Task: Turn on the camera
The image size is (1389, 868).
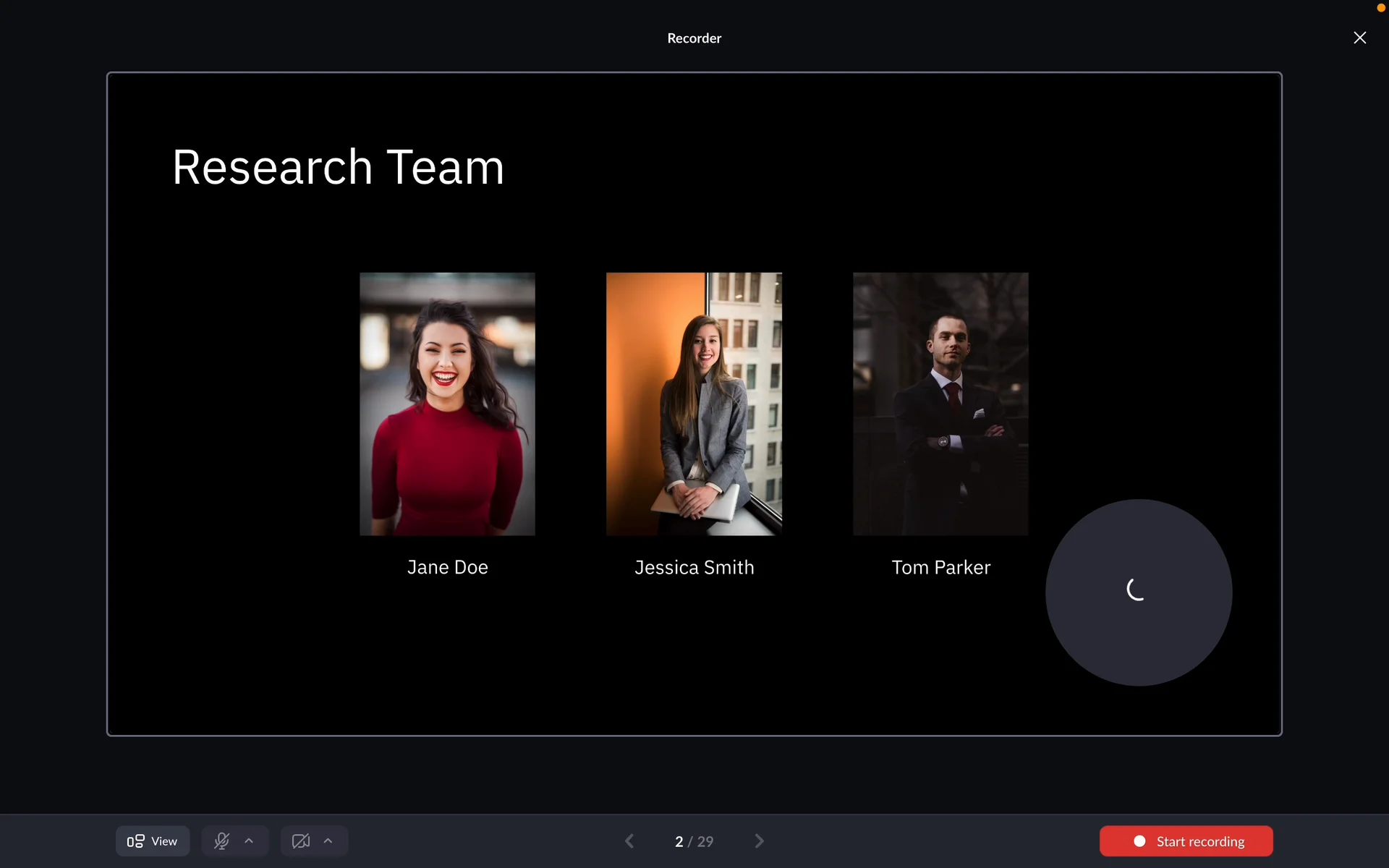Action: (x=301, y=841)
